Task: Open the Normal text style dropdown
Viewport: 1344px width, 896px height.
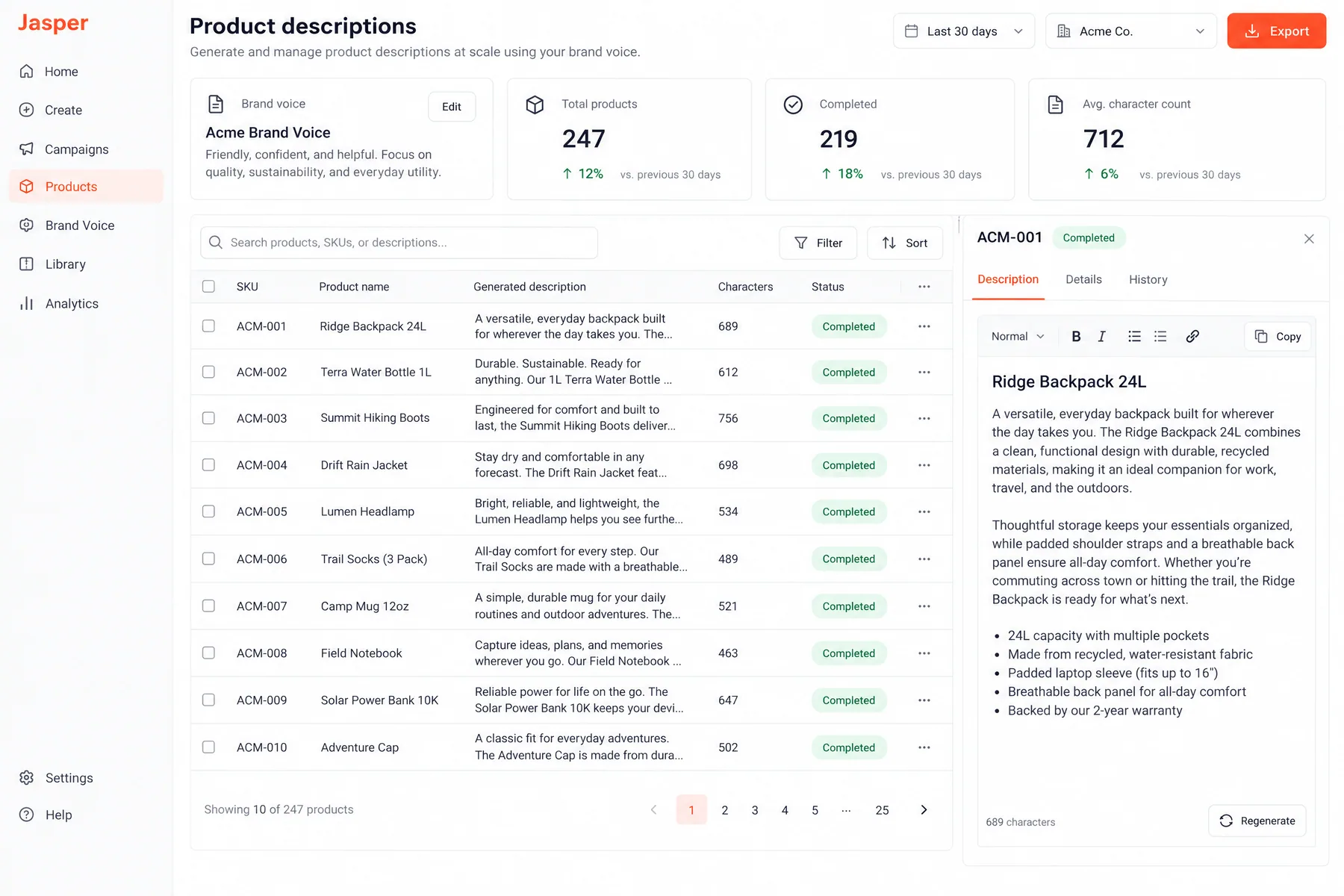Action: point(1017,337)
